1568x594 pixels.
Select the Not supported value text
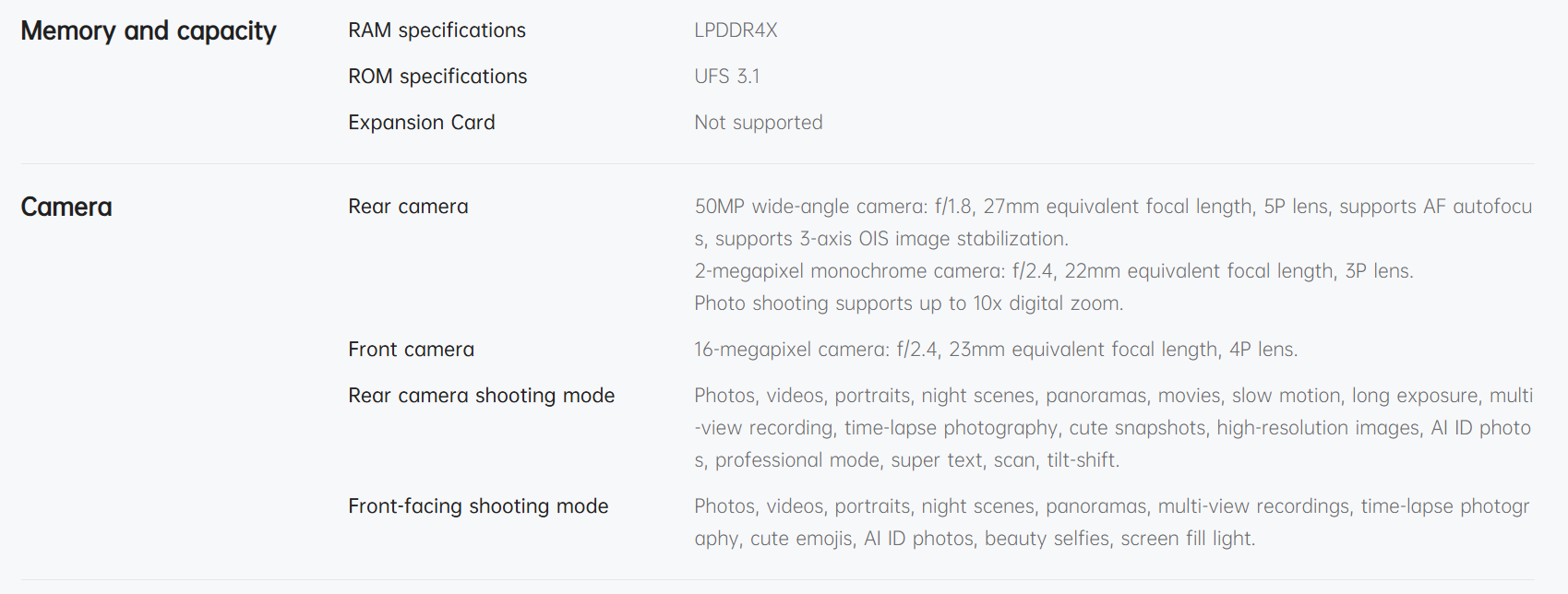tap(759, 123)
